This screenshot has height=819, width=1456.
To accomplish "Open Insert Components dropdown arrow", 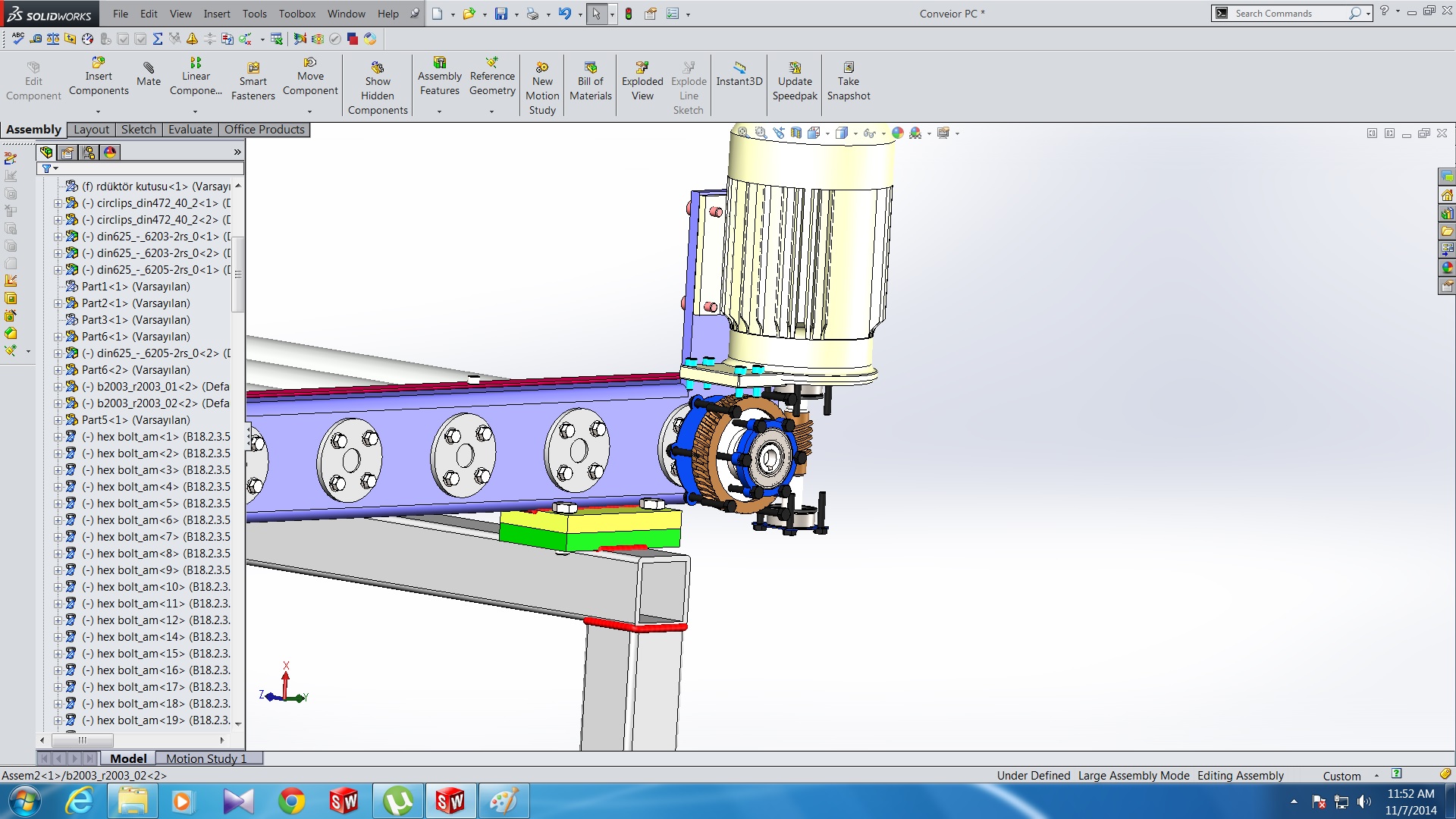I will (x=98, y=111).
